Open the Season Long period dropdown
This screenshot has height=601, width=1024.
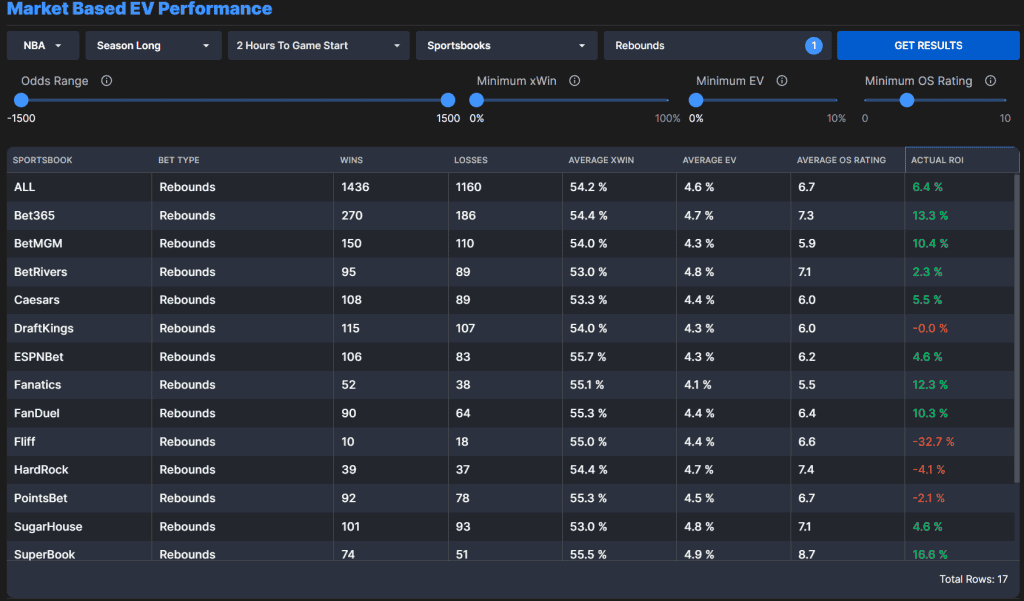tap(153, 46)
